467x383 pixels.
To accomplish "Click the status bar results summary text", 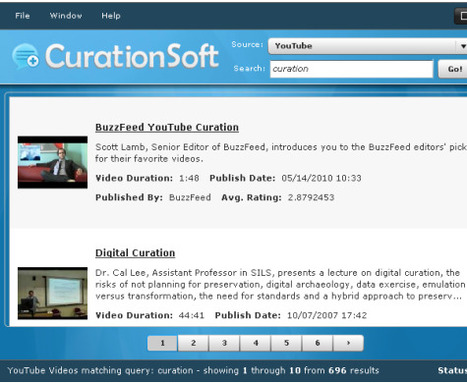I will (193, 370).
